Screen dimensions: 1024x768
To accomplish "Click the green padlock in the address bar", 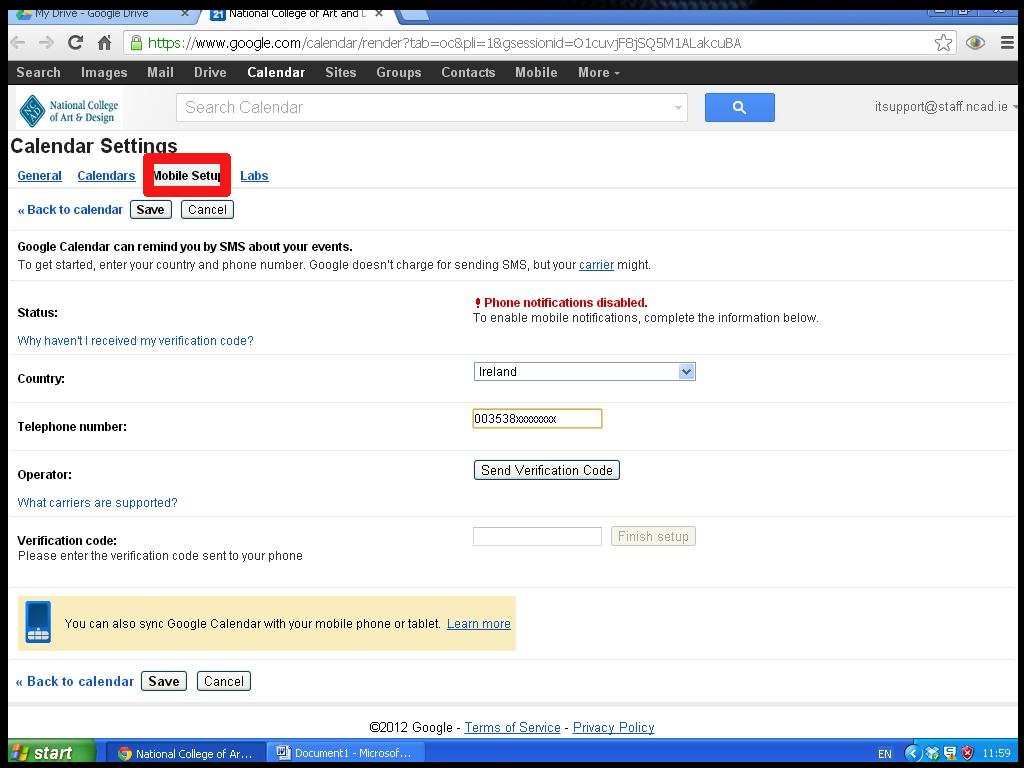I will [x=136, y=43].
